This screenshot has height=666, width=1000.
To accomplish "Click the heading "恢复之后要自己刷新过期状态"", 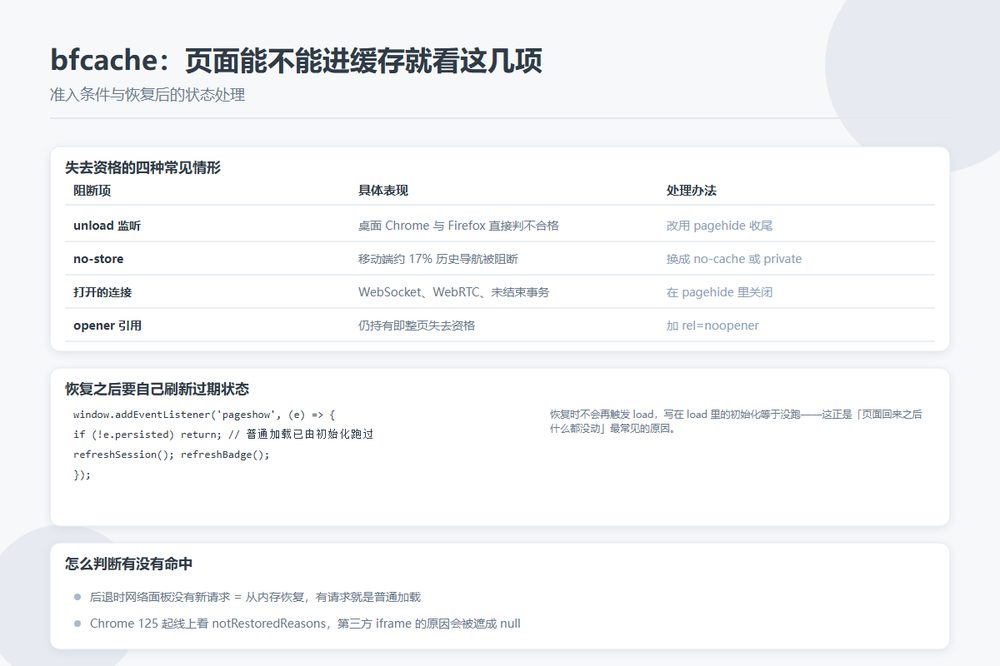I will click(157, 389).
